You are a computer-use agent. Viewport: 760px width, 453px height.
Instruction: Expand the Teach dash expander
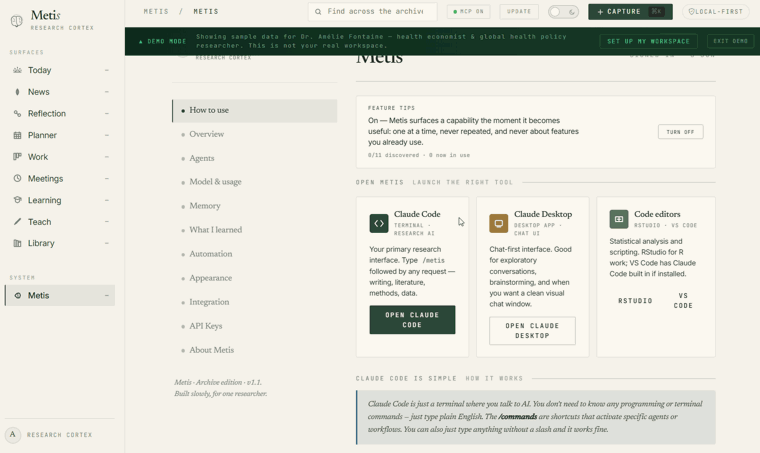pos(107,221)
